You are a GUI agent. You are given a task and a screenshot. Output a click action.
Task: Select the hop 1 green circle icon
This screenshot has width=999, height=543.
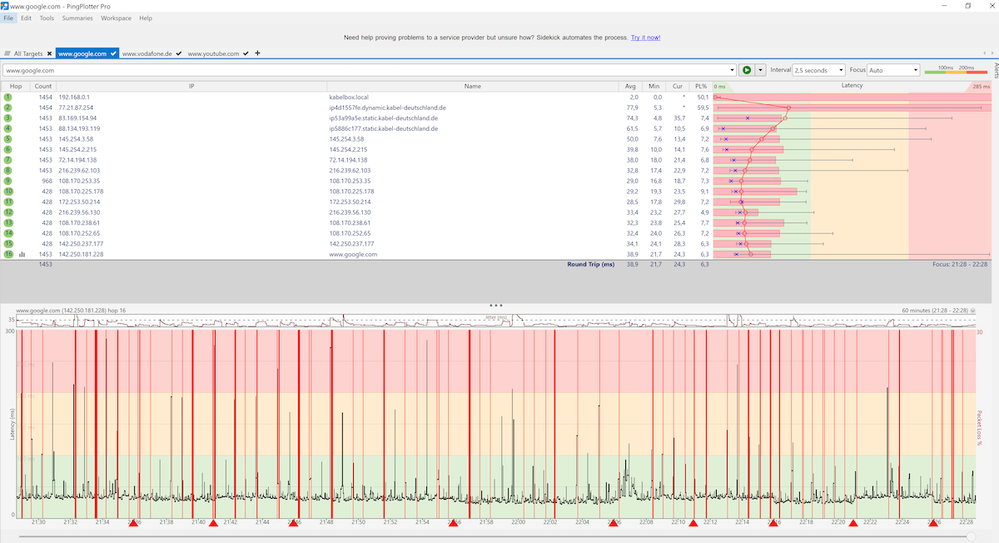point(8,98)
